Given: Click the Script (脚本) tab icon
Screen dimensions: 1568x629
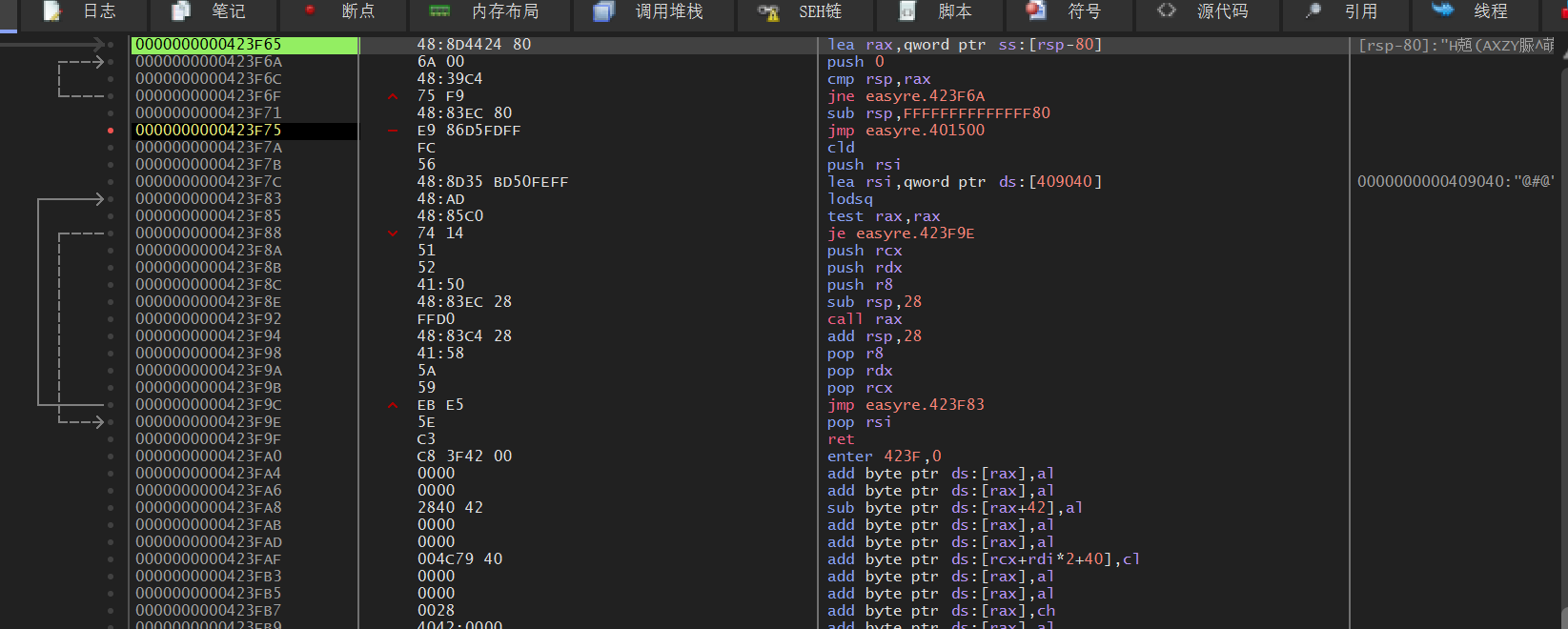Looking at the screenshot, I should click(x=907, y=11).
